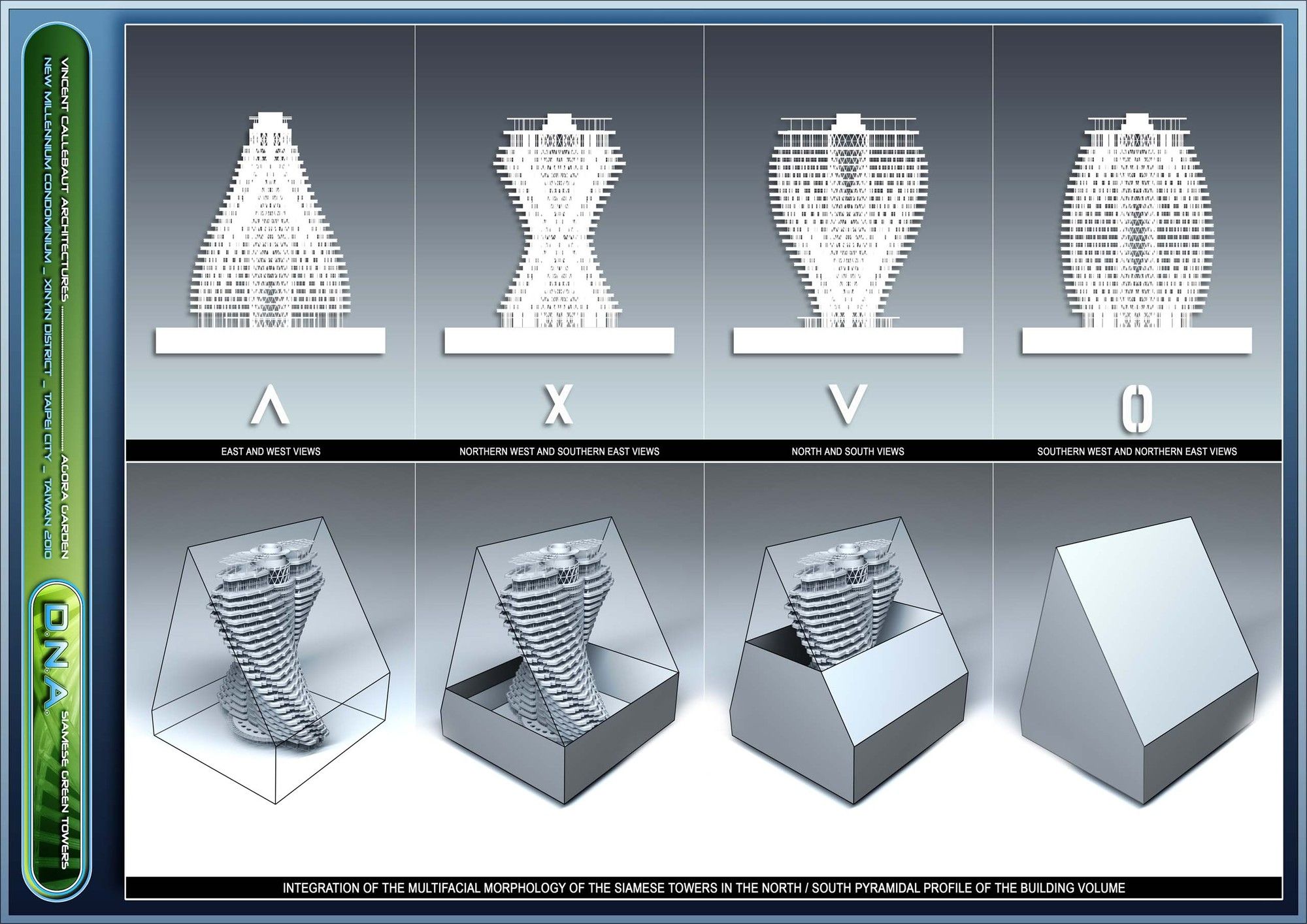Select the oval-shaped tower silhouette
1307x924 pixels.
[1136, 222]
